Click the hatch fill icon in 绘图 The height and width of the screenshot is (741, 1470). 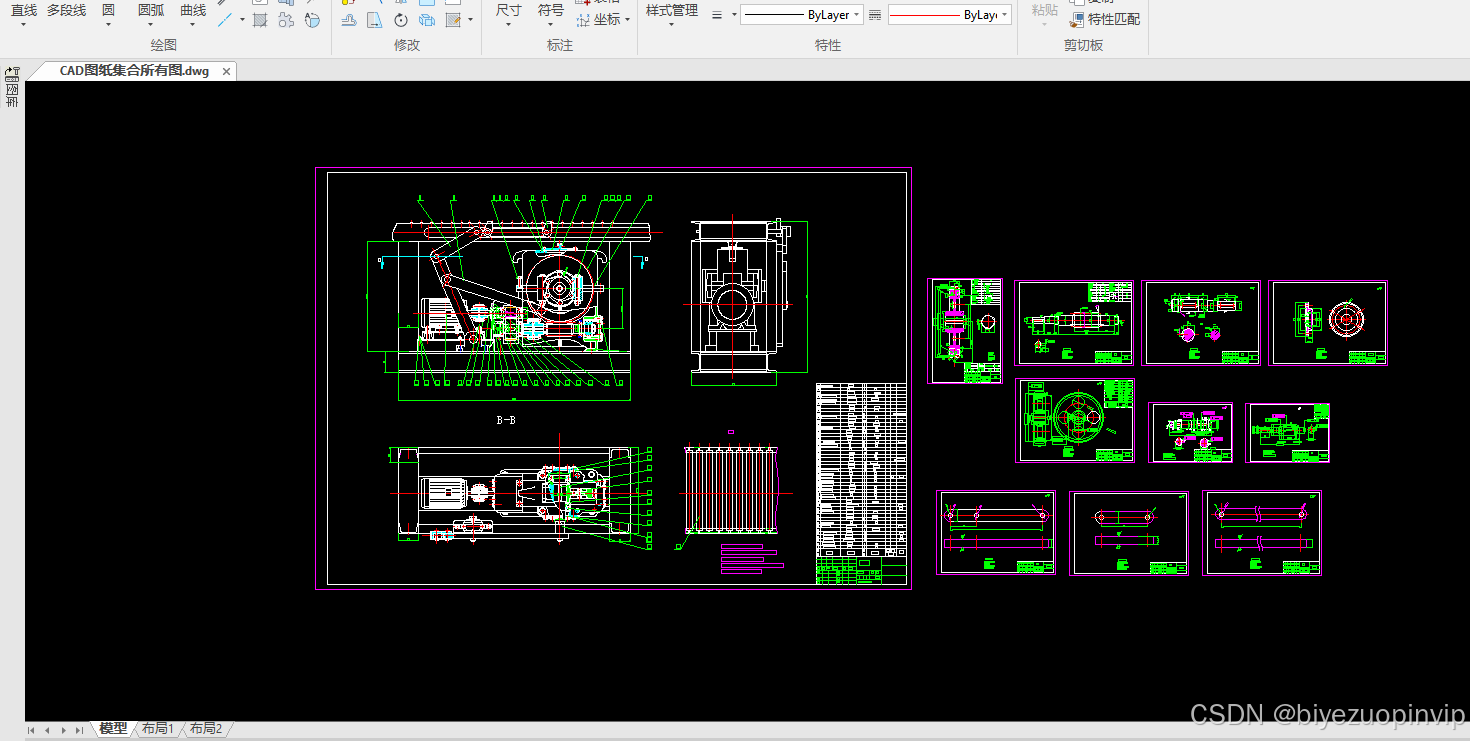tap(260, 20)
